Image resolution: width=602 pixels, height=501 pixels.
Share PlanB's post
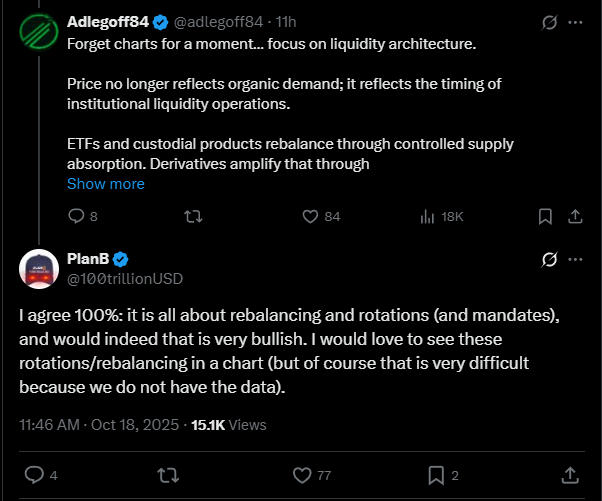pyautogui.click(x=570, y=474)
